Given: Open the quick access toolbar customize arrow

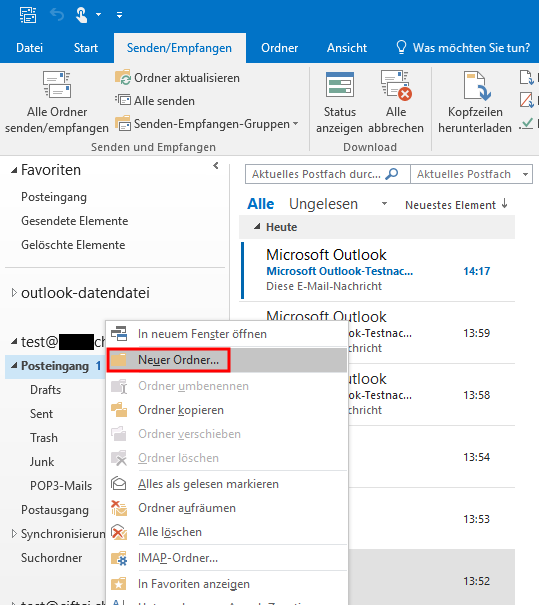Looking at the screenshot, I should (x=120, y=15).
